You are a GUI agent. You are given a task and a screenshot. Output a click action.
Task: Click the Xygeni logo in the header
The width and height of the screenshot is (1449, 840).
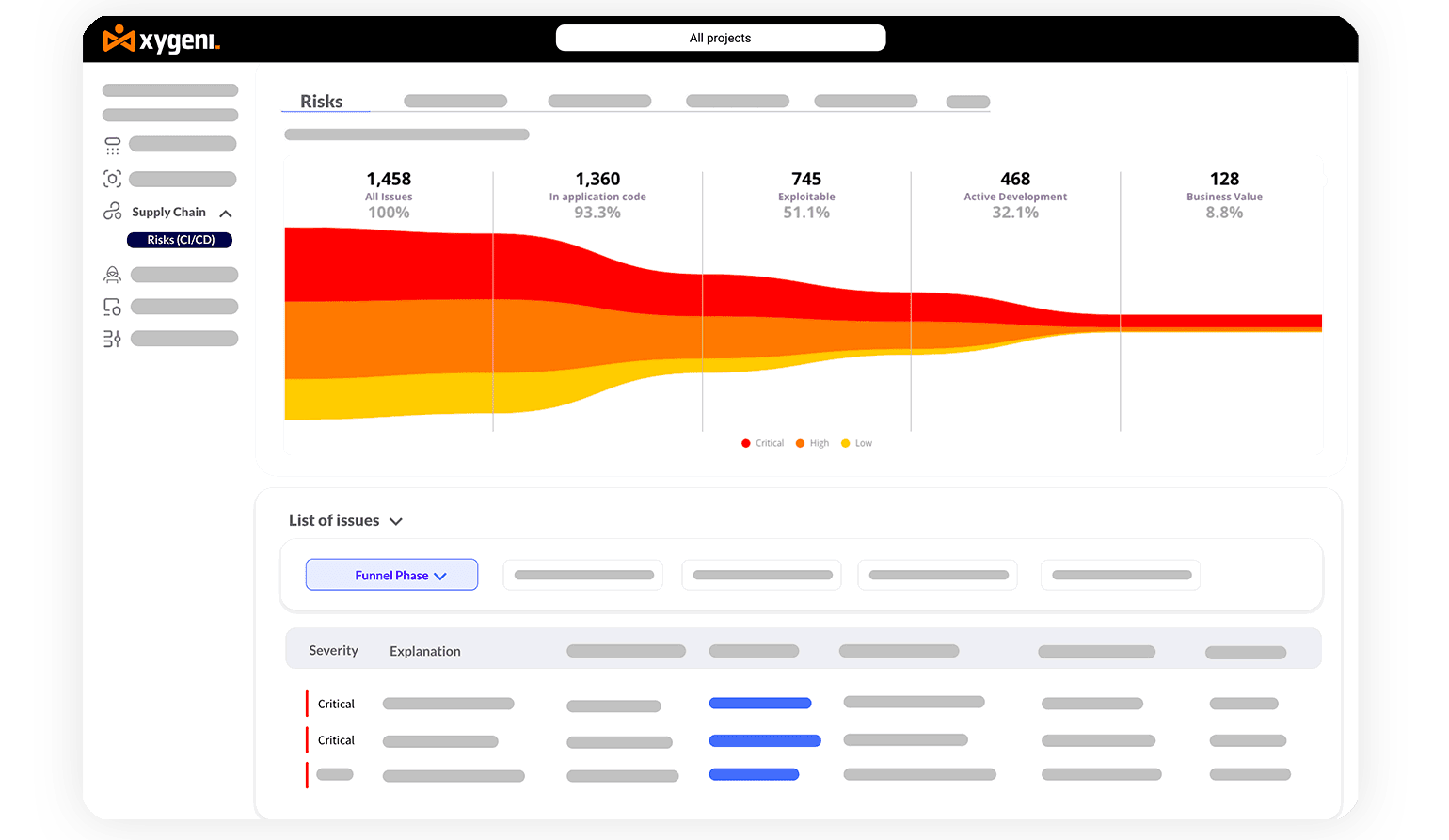coord(161,40)
